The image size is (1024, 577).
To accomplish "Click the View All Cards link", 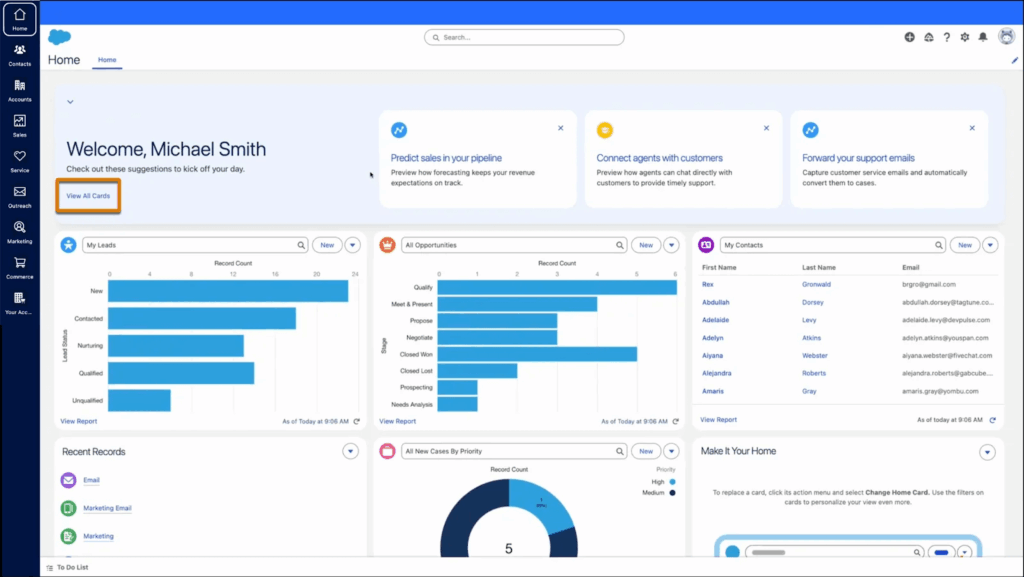I will (x=88, y=196).
